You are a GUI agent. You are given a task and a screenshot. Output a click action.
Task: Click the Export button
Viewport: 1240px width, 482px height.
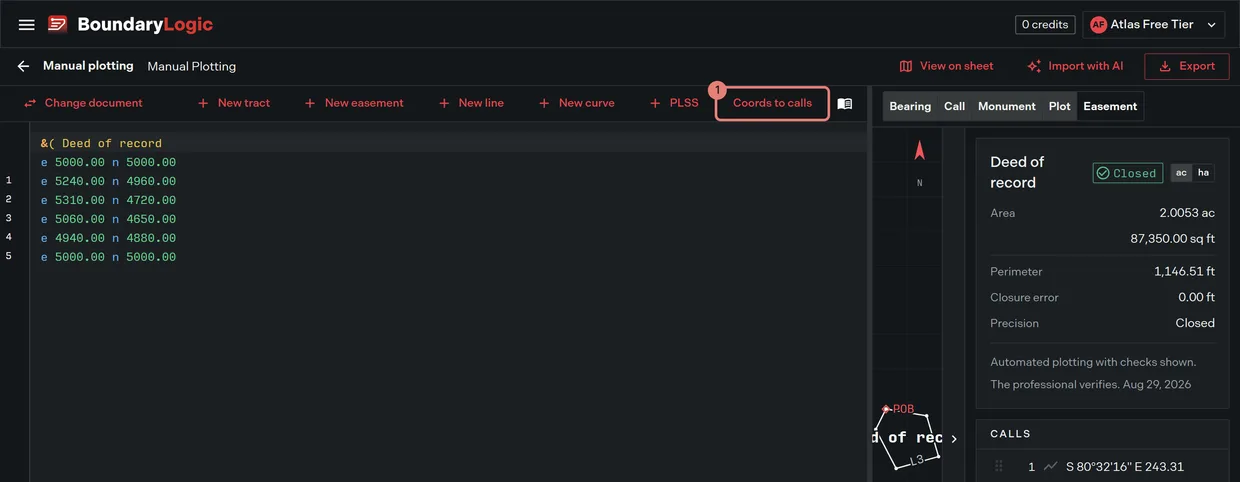1186,66
